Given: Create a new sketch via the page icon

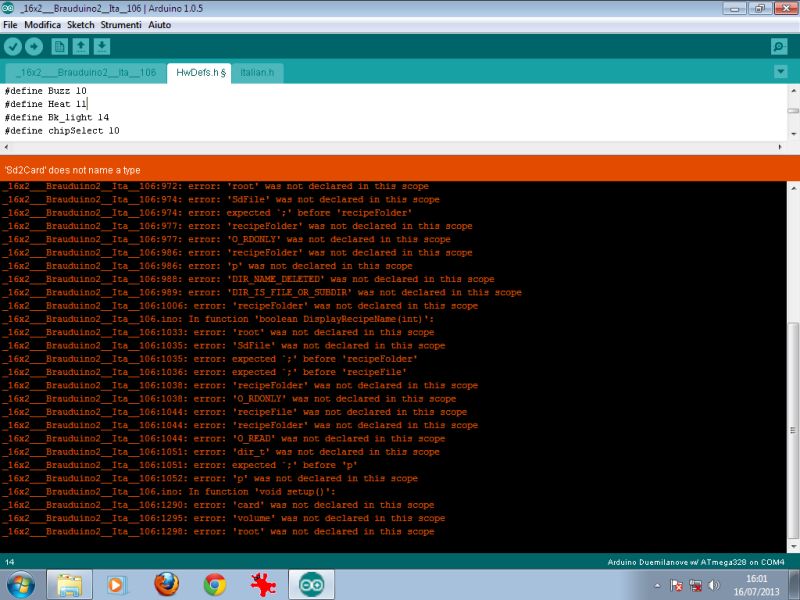Looking at the screenshot, I should tap(57, 46).
